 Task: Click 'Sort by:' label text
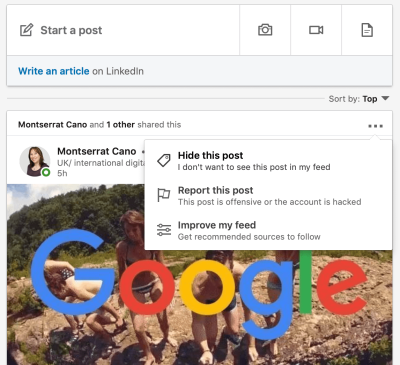tap(344, 99)
